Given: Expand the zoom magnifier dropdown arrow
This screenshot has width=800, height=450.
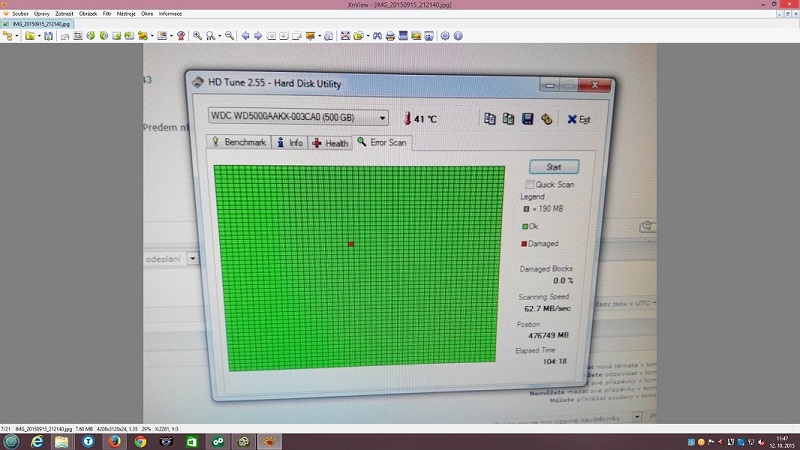Looking at the screenshot, I should point(219,36).
